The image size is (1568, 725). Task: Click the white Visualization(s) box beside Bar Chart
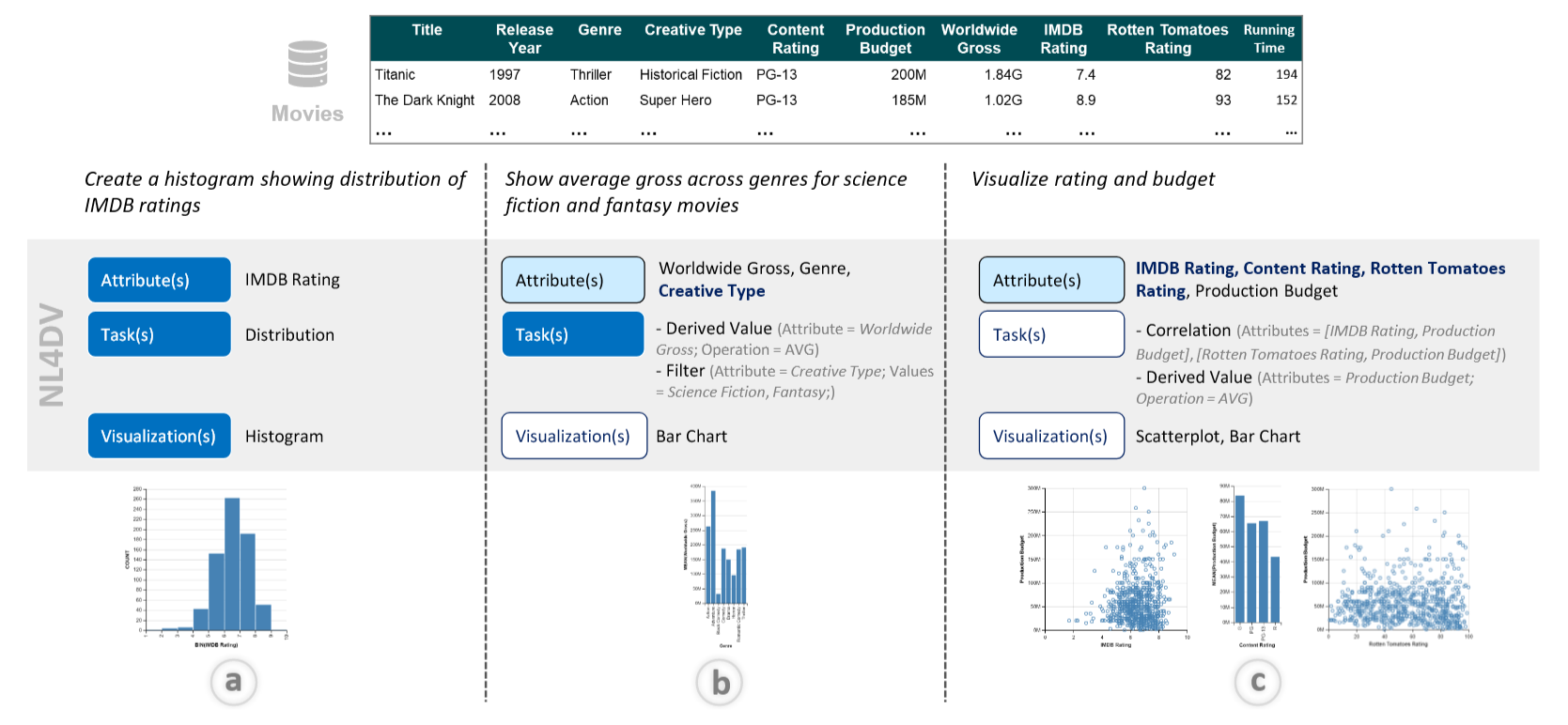tap(574, 436)
